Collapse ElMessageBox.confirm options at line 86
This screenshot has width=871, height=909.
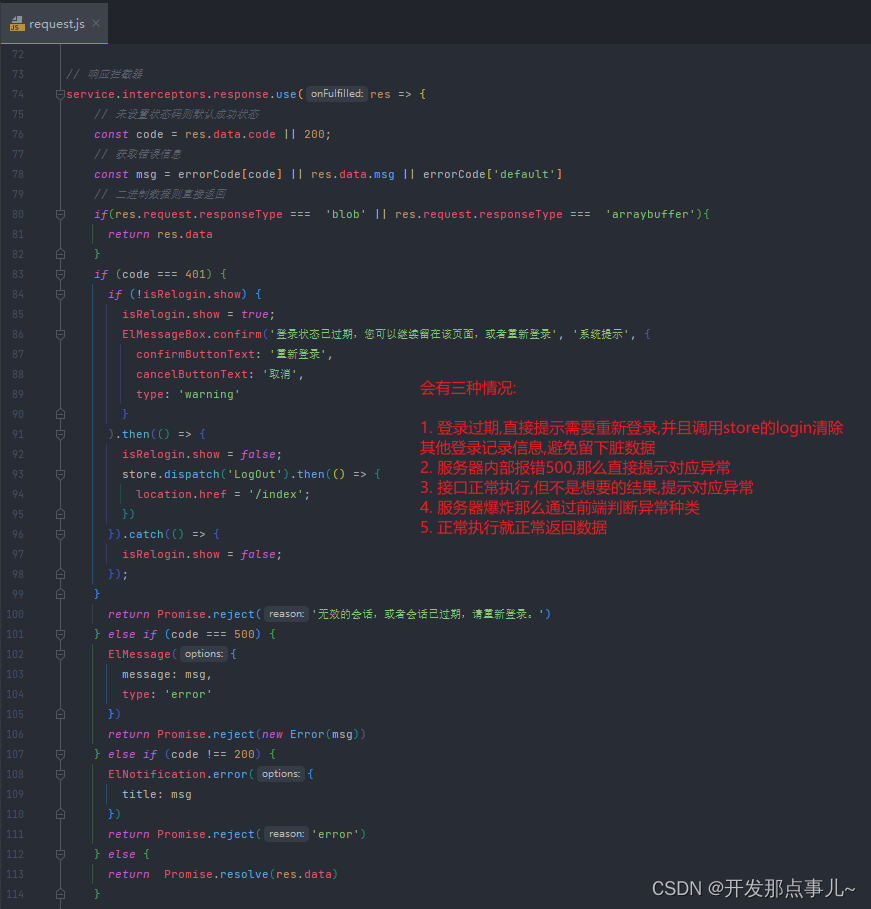[60, 334]
